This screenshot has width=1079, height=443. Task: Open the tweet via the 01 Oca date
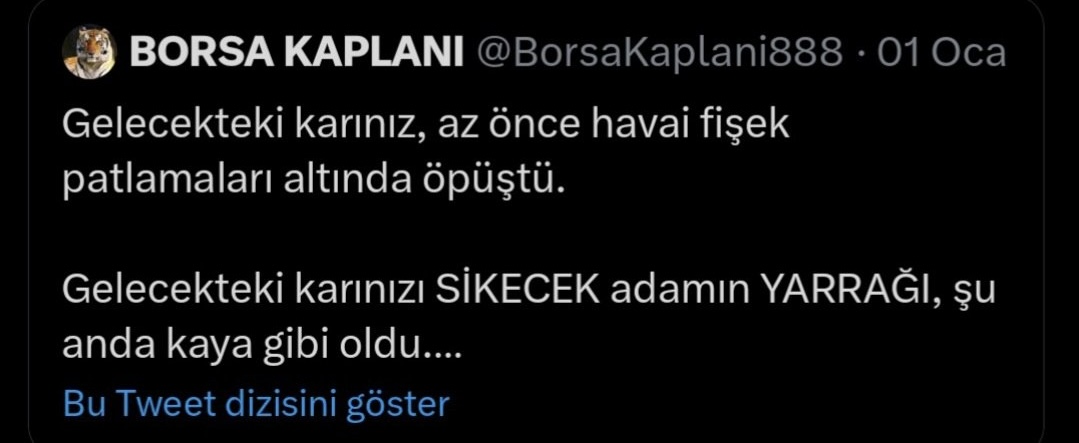click(941, 54)
